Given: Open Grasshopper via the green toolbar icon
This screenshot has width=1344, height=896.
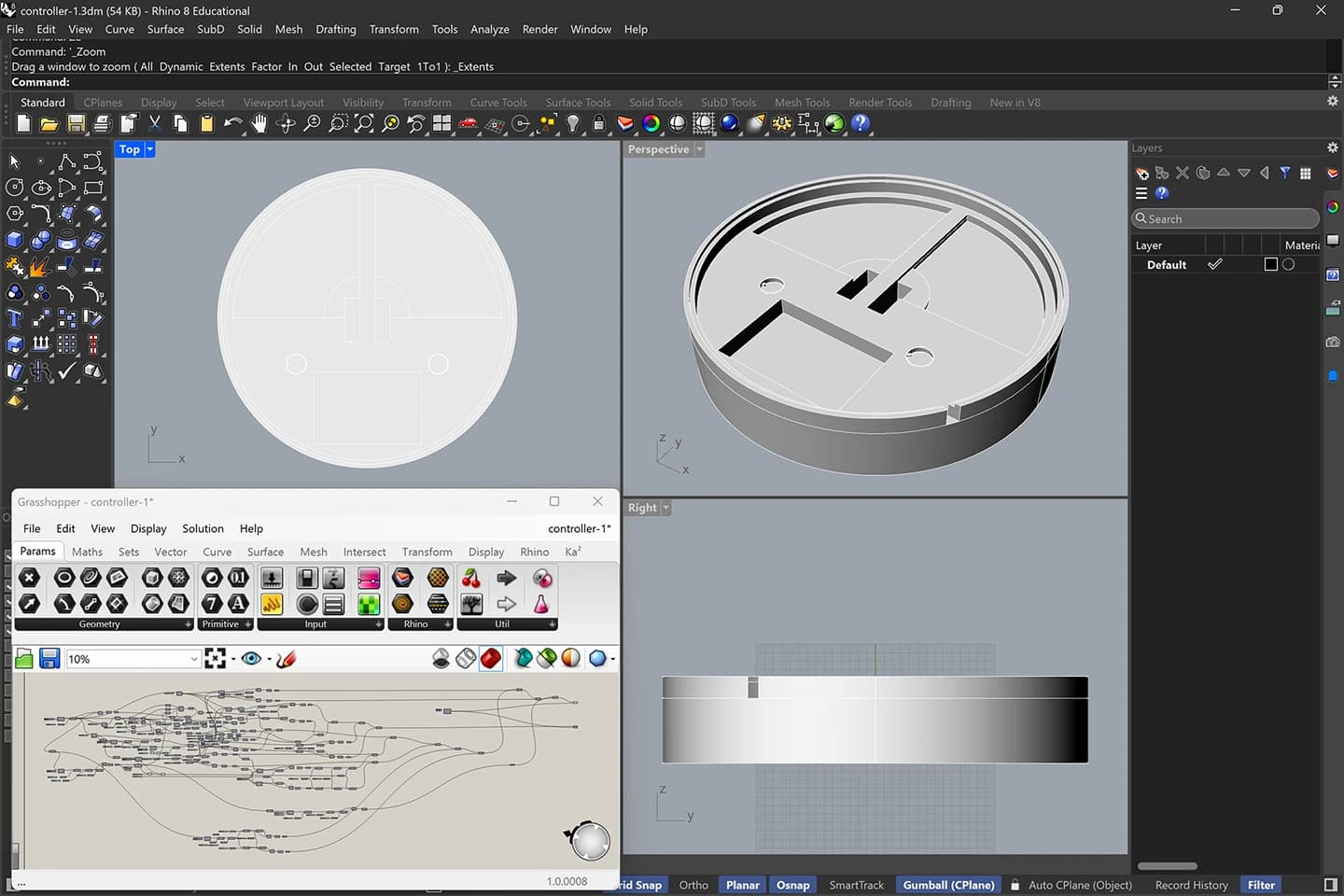Looking at the screenshot, I should coord(833,123).
